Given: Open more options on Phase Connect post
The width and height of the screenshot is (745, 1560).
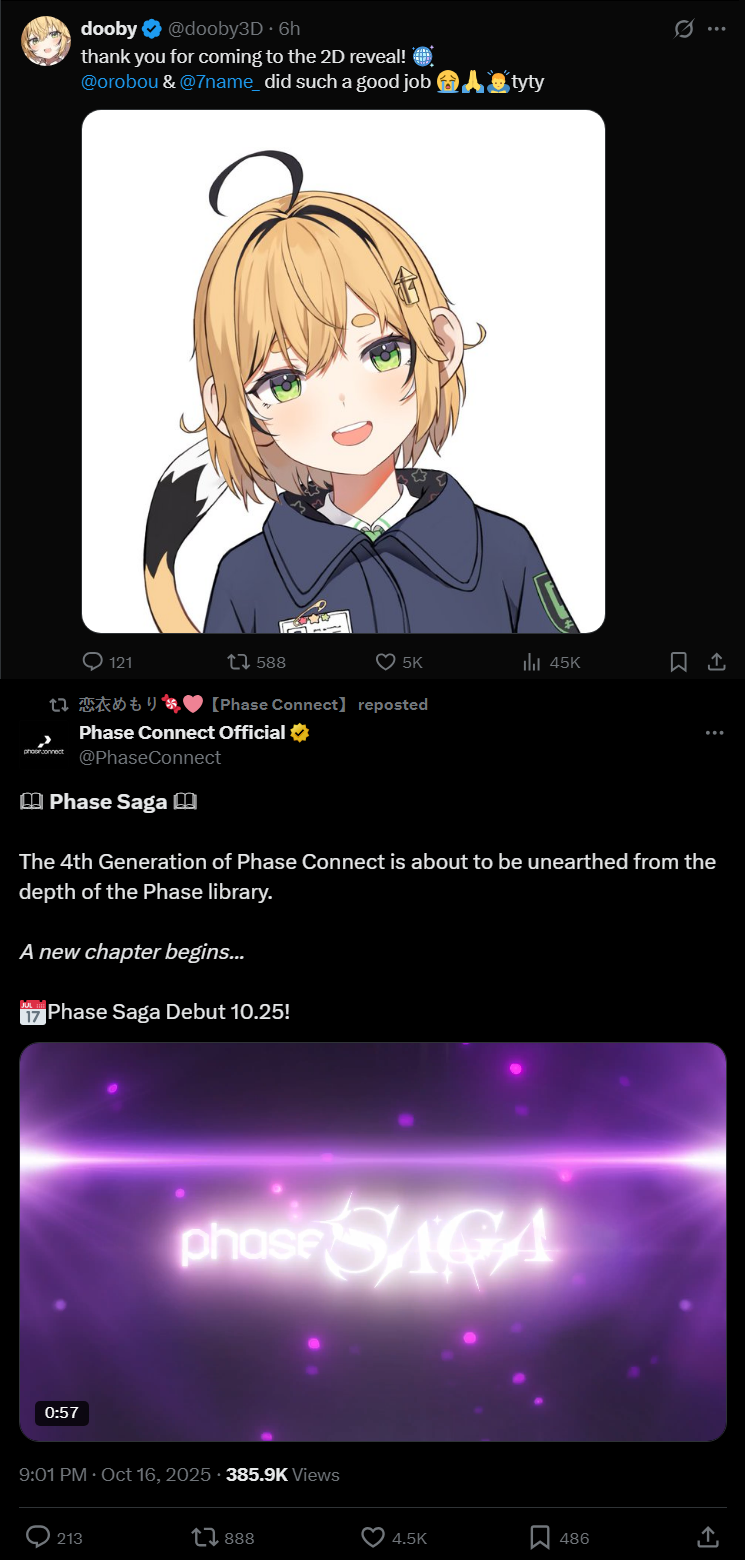Looking at the screenshot, I should (714, 733).
